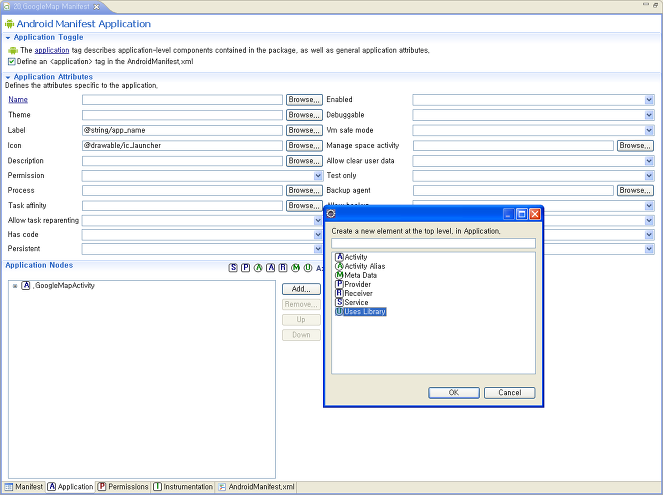Toggle Uses Library filter icon in Application Nodes
The height and width of the screenshot is (495, 663).
pos(308,268)
